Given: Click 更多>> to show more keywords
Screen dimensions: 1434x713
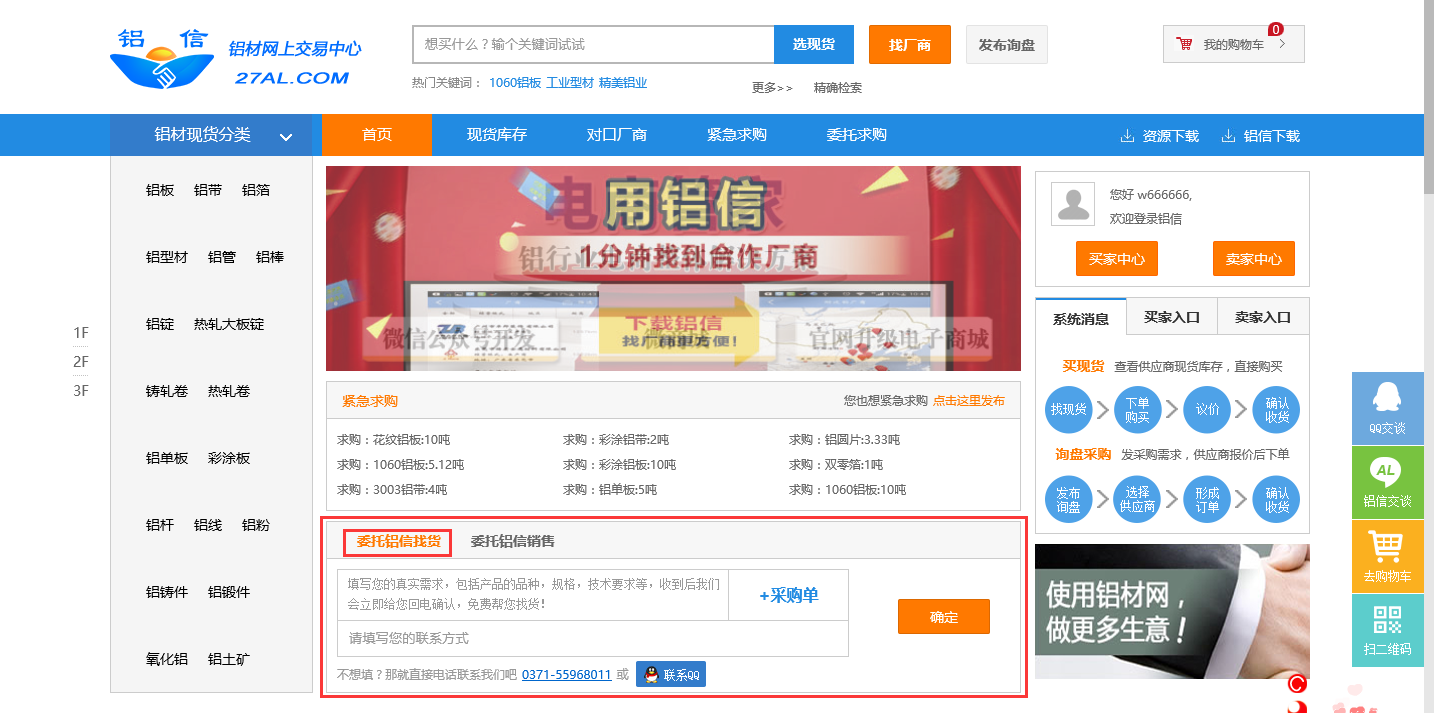Looking at the screenshot, I should 772,88.
